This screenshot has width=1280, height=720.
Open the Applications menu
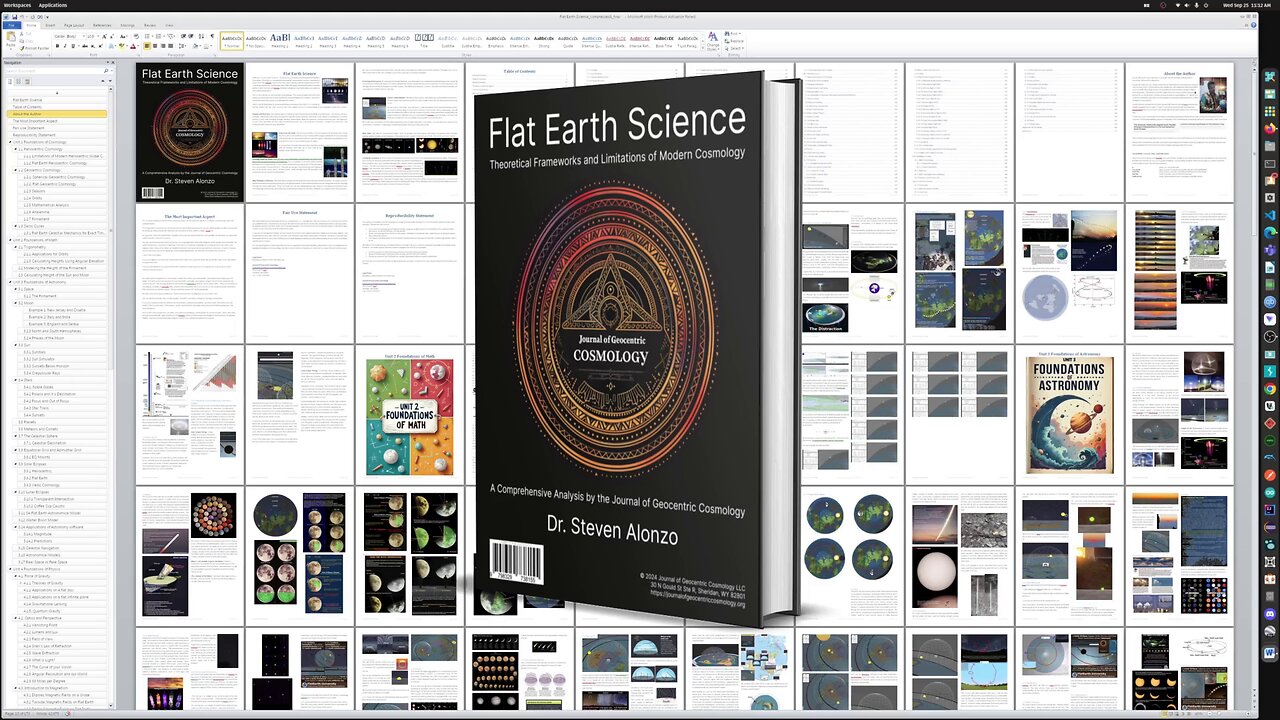(53, 5)
